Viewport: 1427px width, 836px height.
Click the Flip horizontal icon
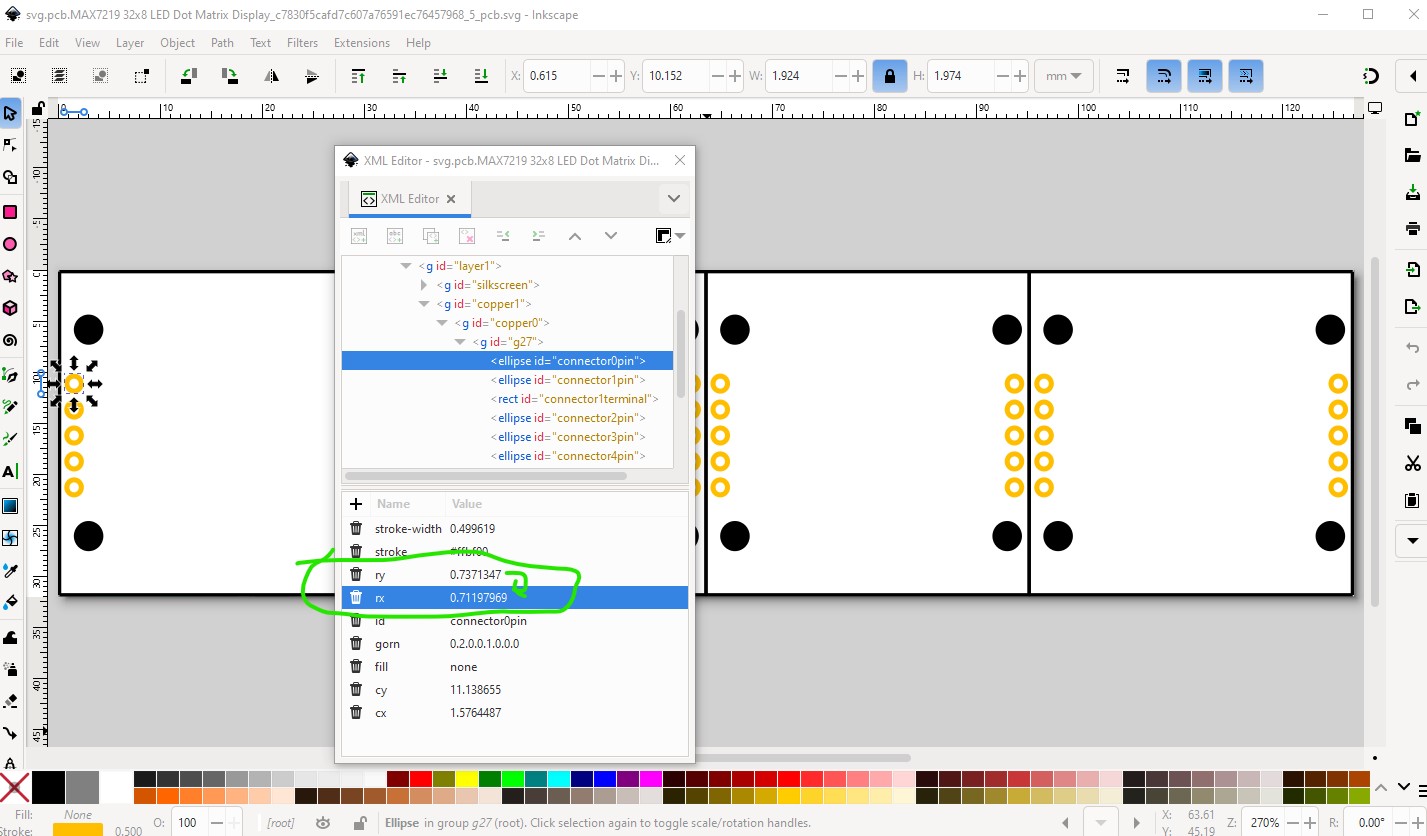[271, 76]
